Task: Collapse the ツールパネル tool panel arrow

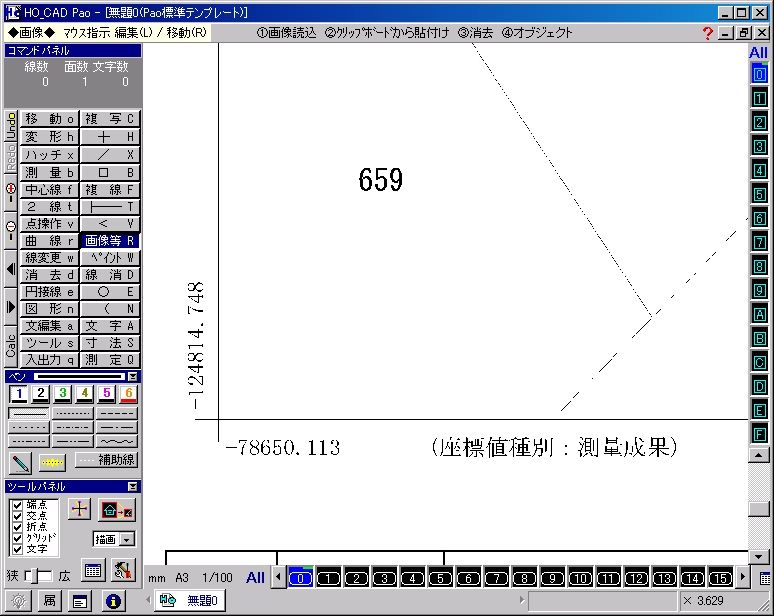Action: point(132,487)
